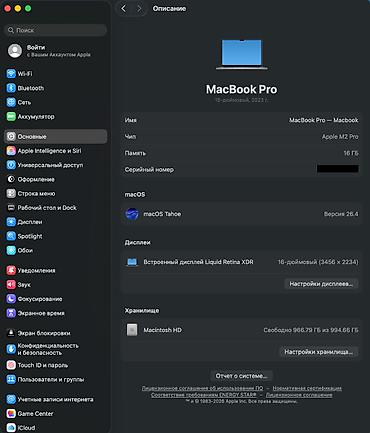Click Войти Apple account sign-in row
The height and width of the screenshot is (433, 370).
56,51
